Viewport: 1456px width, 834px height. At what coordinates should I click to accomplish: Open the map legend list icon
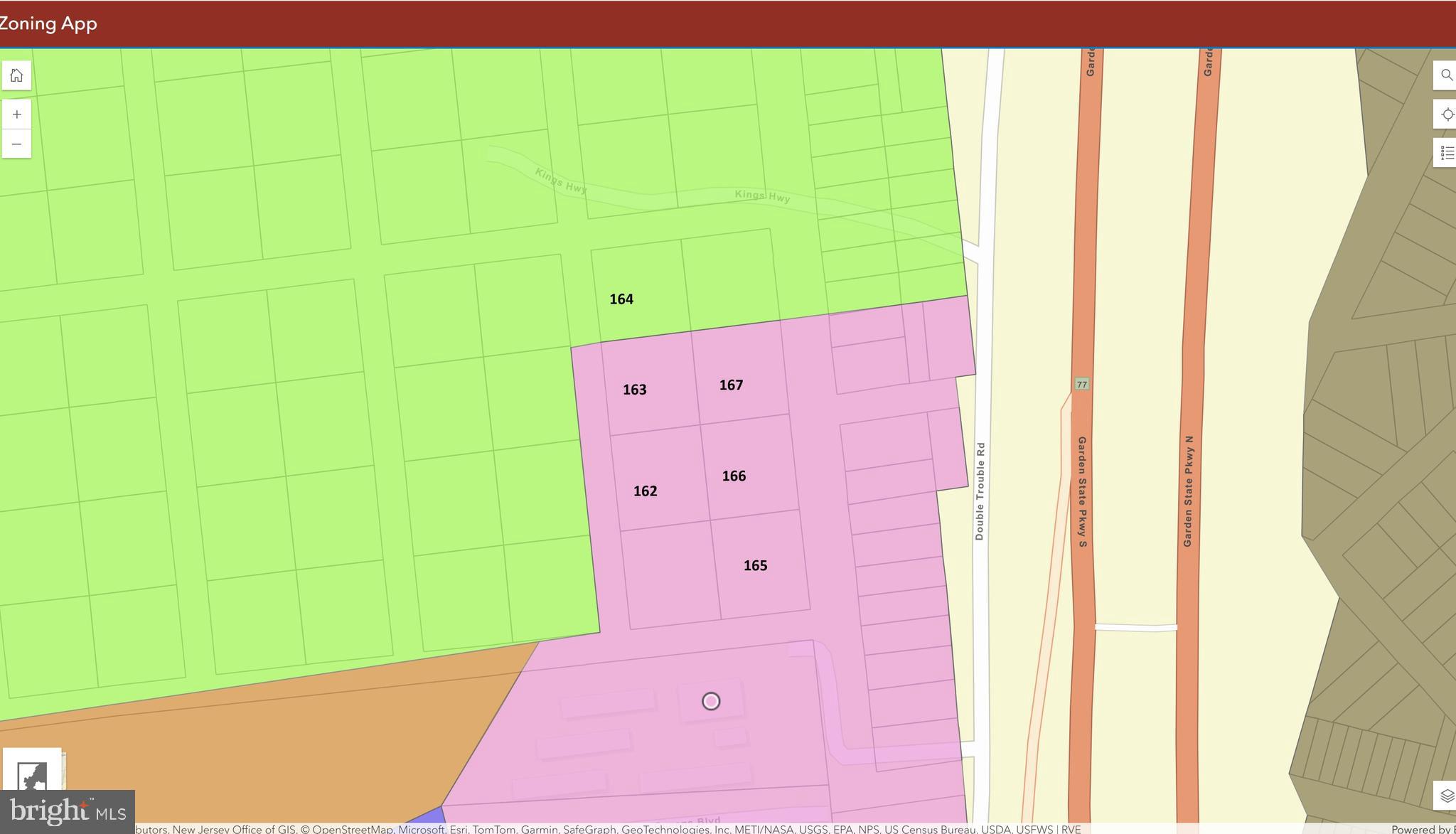click(1446, 153)
